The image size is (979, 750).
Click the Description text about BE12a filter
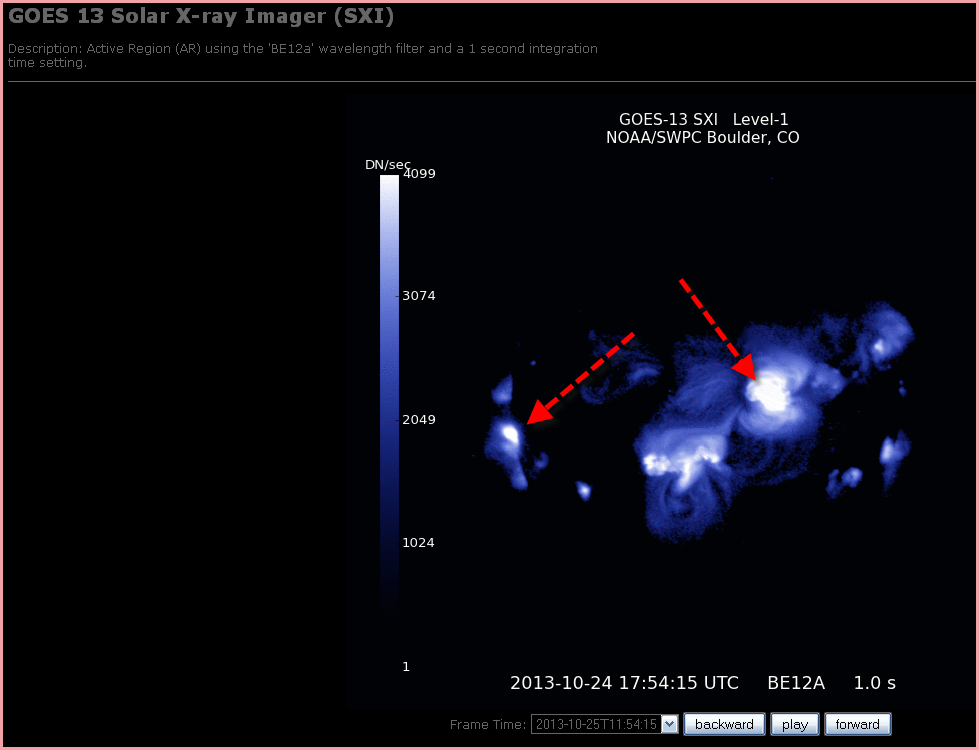[303, 56]
